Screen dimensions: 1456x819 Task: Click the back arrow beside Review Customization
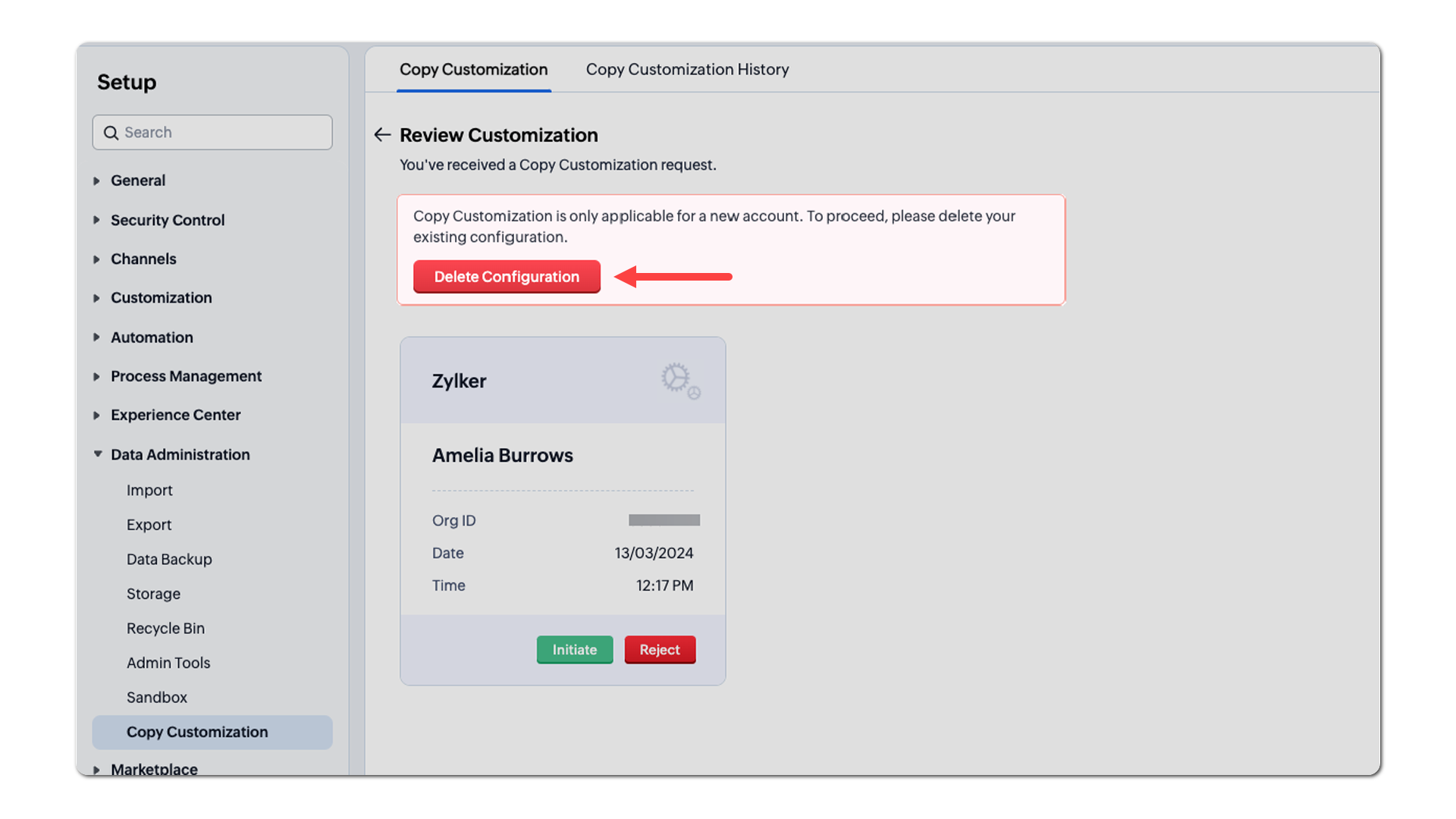click(382, 135)
